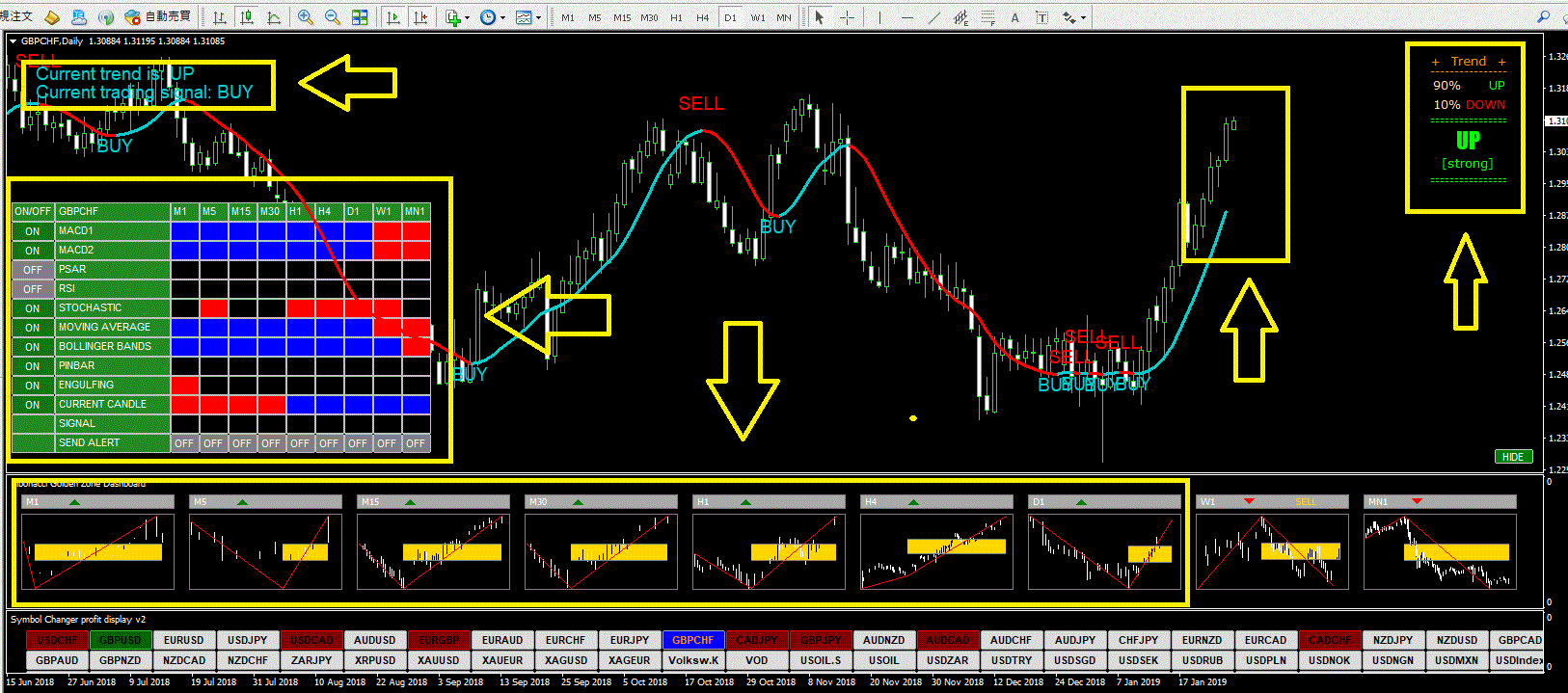Select the vertical line drawing tool
1568x693 pixels.
coord(879,17)
